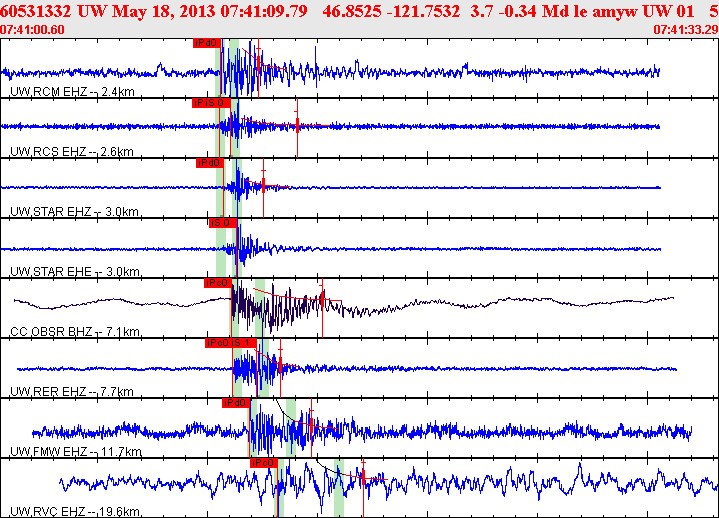Click the iPd0 pick label on FMW trace
719x518 pixels.
point(236,403)
